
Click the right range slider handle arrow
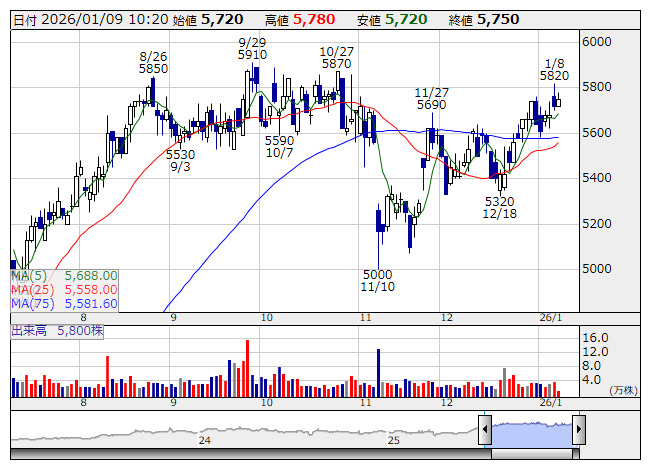point(579,429)
